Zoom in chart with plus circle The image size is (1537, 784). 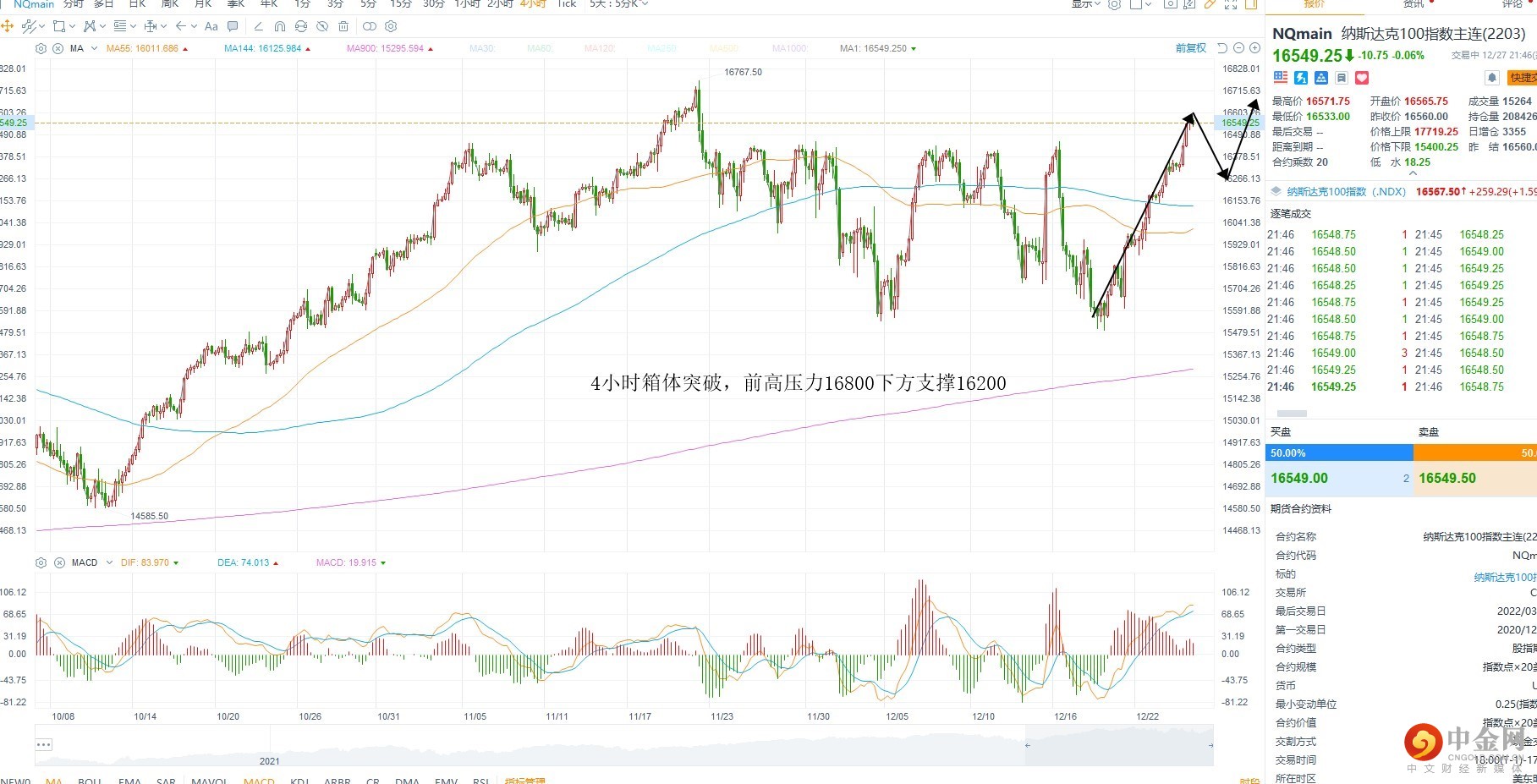click(1254, 48)
